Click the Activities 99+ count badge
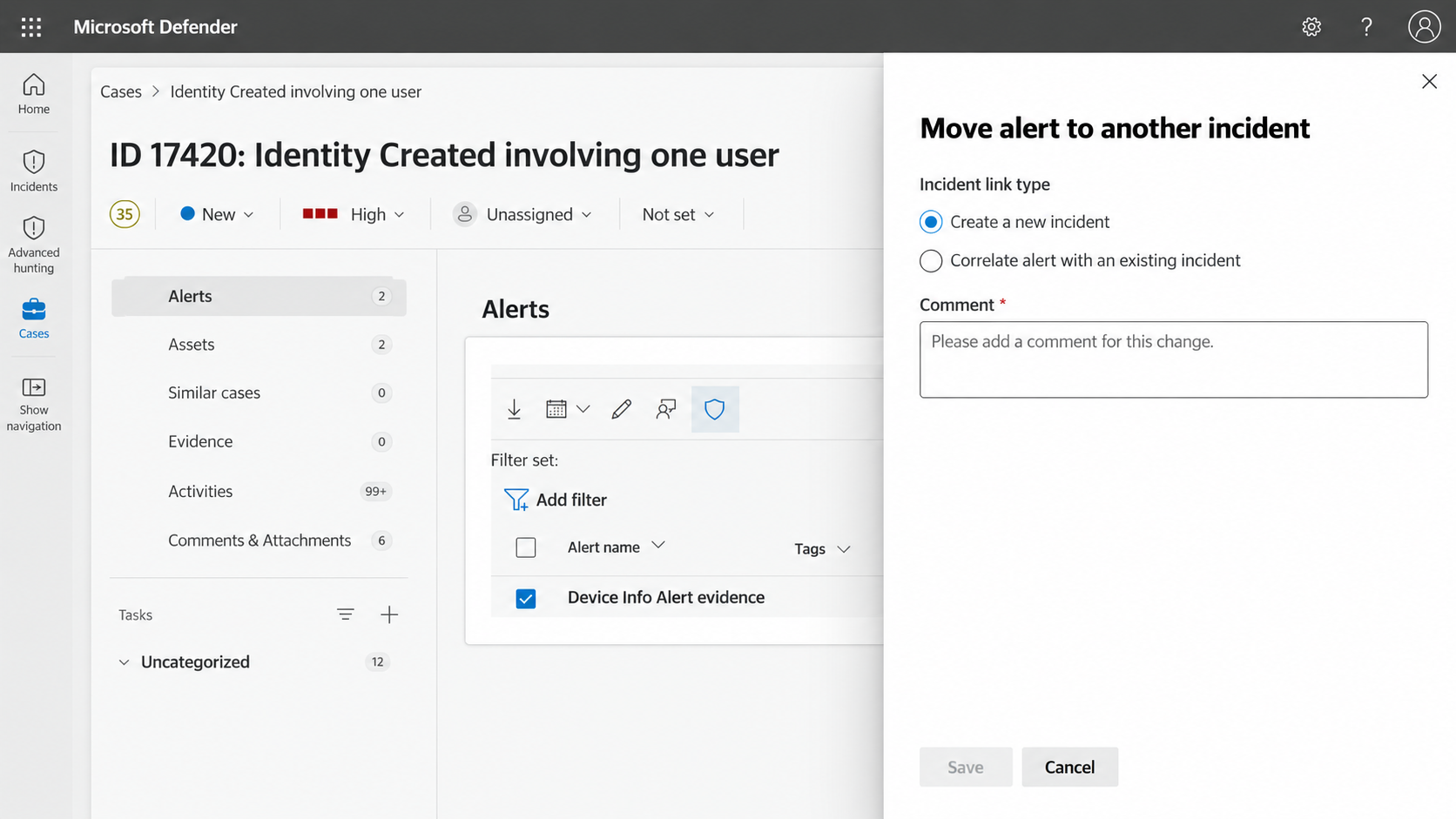The width and height of the screenshot is (1456, 819). pos(375,491)
